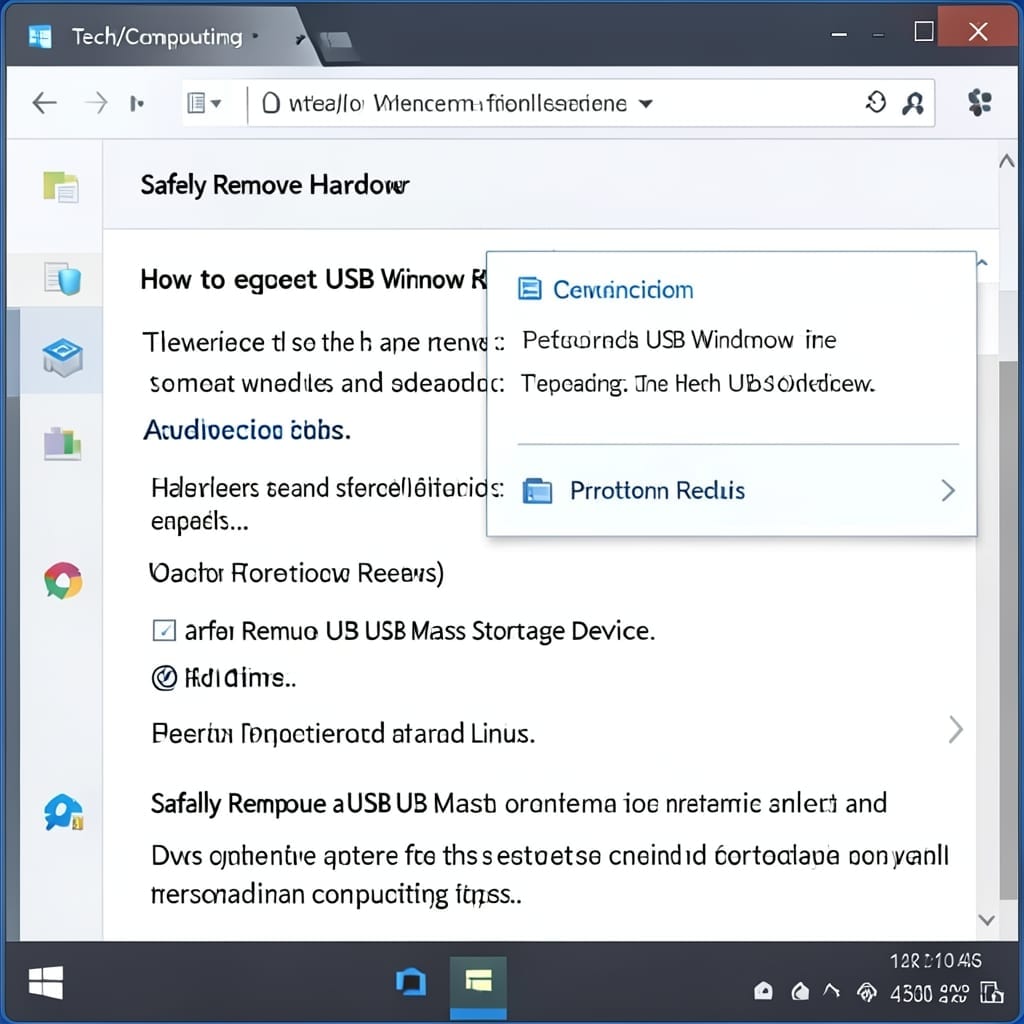
Task: Expand the chevron next to Prrottonn Reduis
Action: pyautogui.click(x=949, y=490)
